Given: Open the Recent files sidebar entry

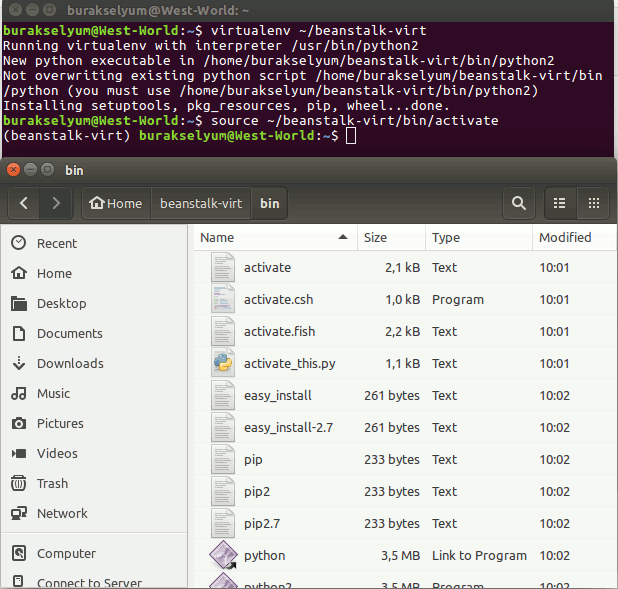Looking at the screenshot, I should click(x=56, y=243).
